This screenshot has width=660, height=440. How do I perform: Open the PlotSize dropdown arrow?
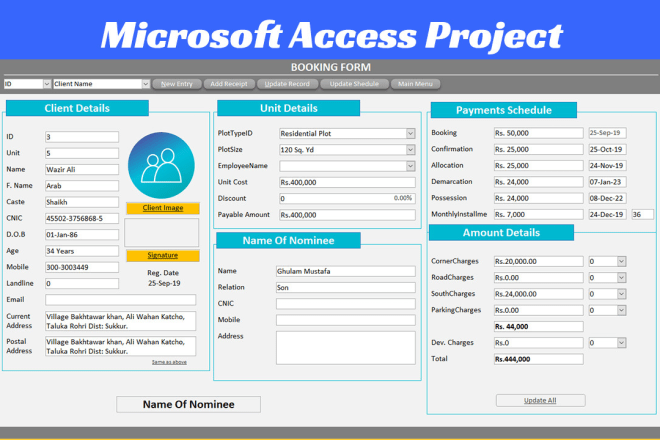coord(410,150)
